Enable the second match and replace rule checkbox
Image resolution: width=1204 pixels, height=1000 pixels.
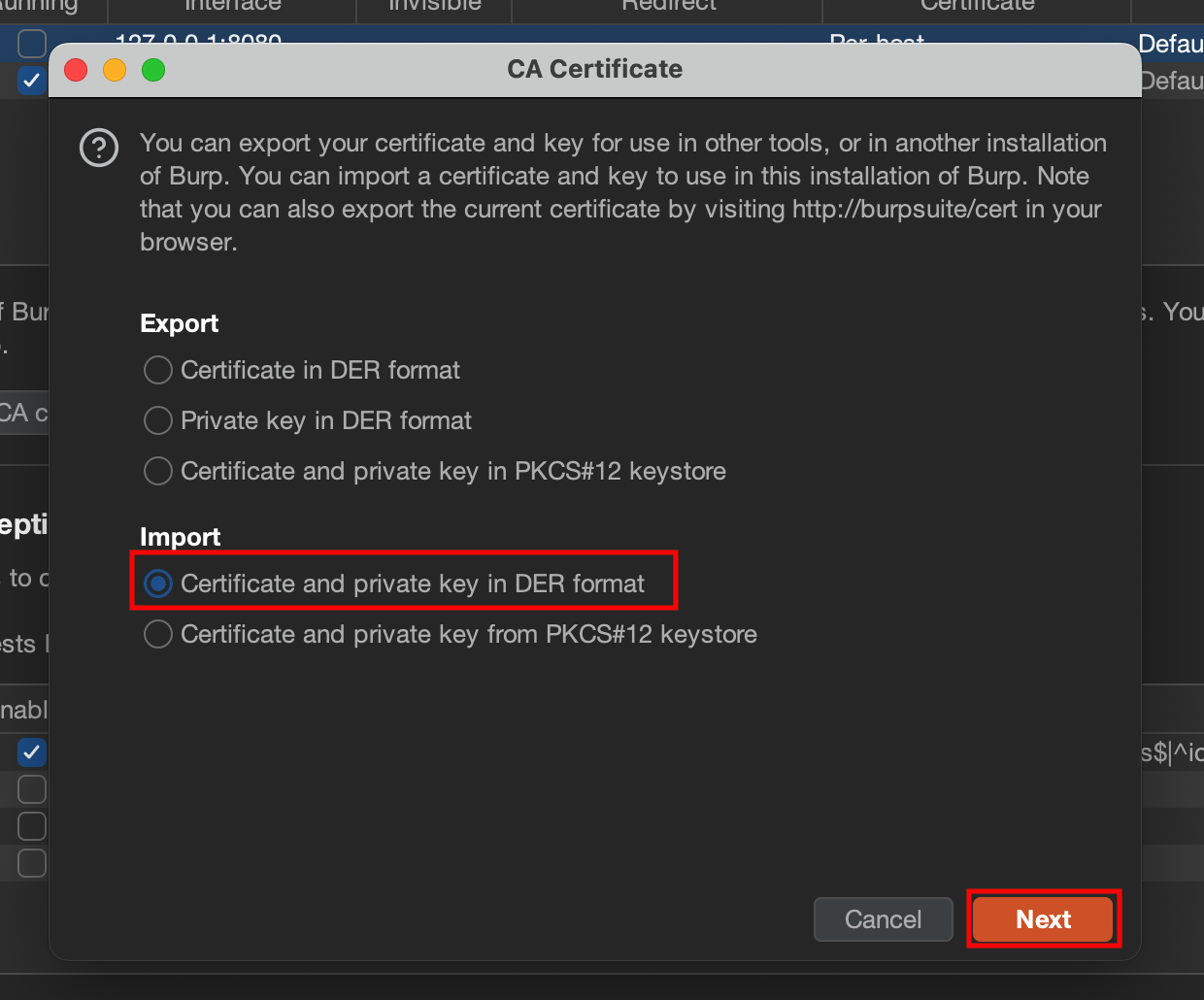pos(32,789)
